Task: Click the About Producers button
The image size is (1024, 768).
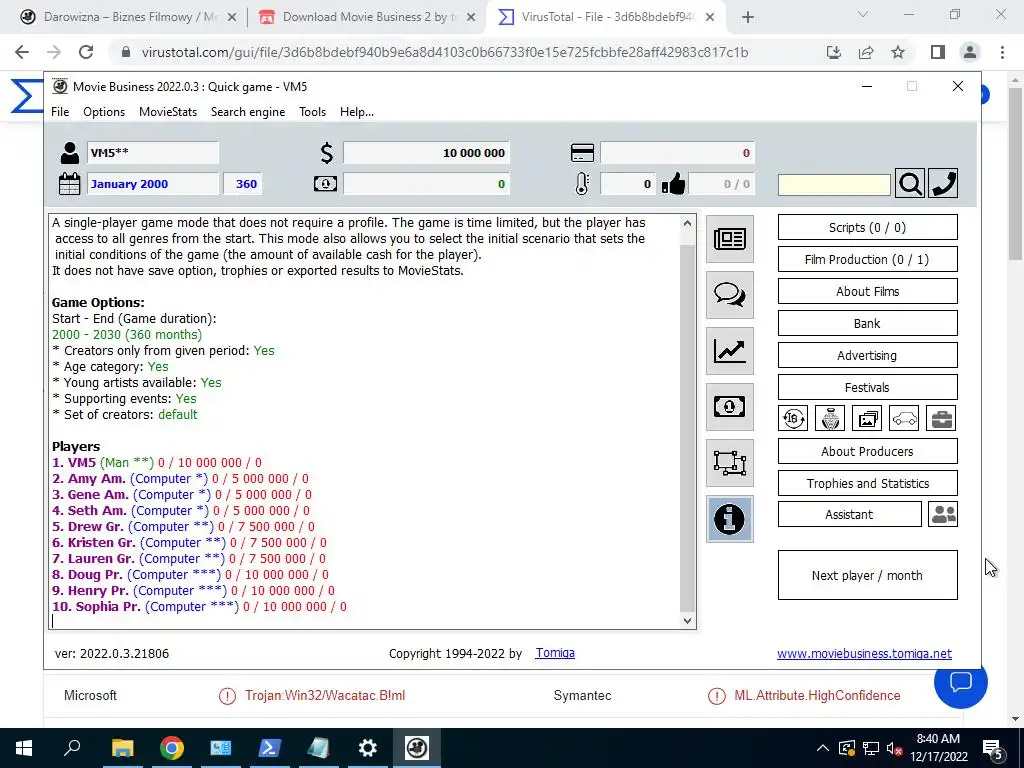Action: (867, 451)
